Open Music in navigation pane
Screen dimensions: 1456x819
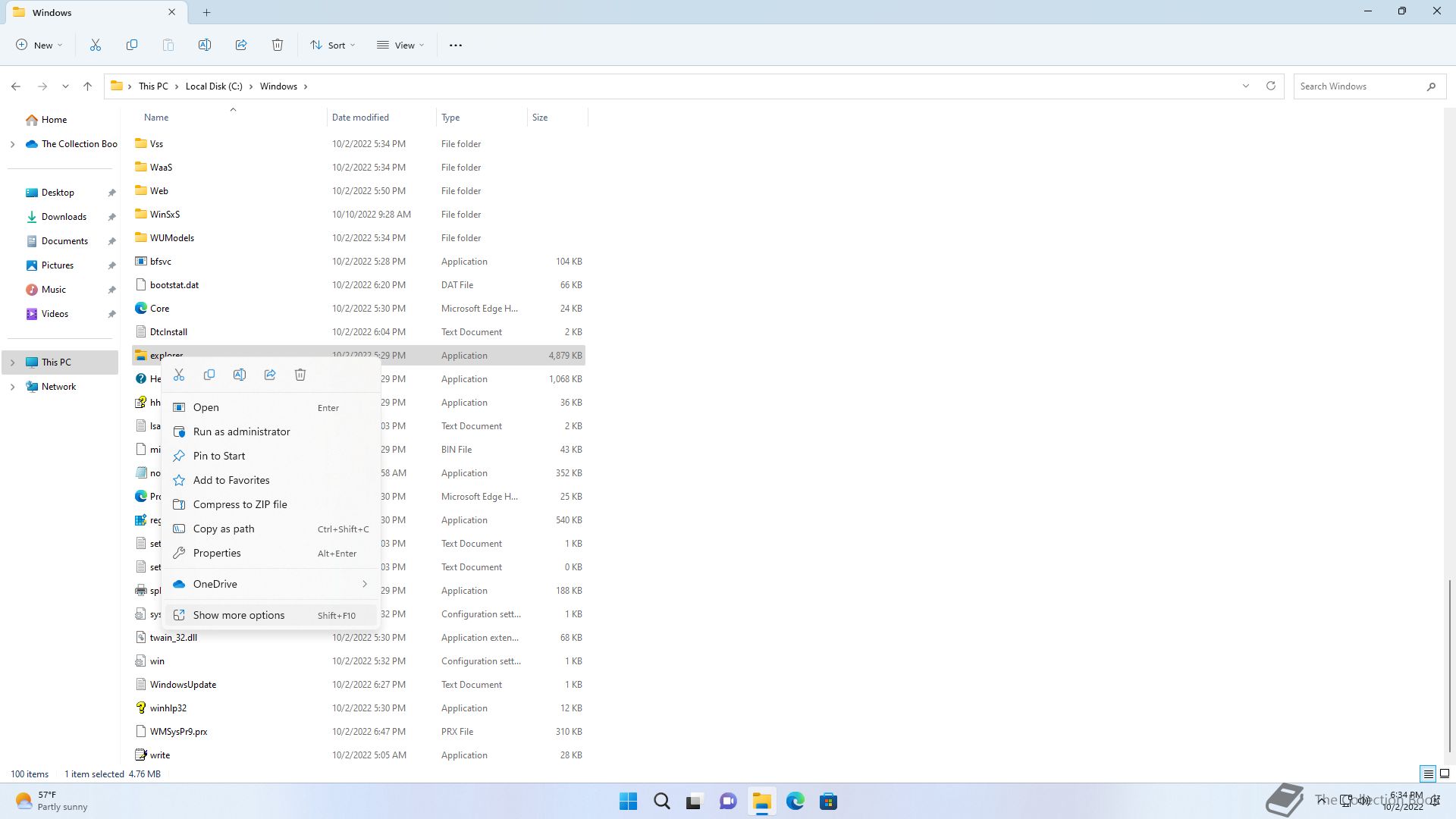(61, 290)
